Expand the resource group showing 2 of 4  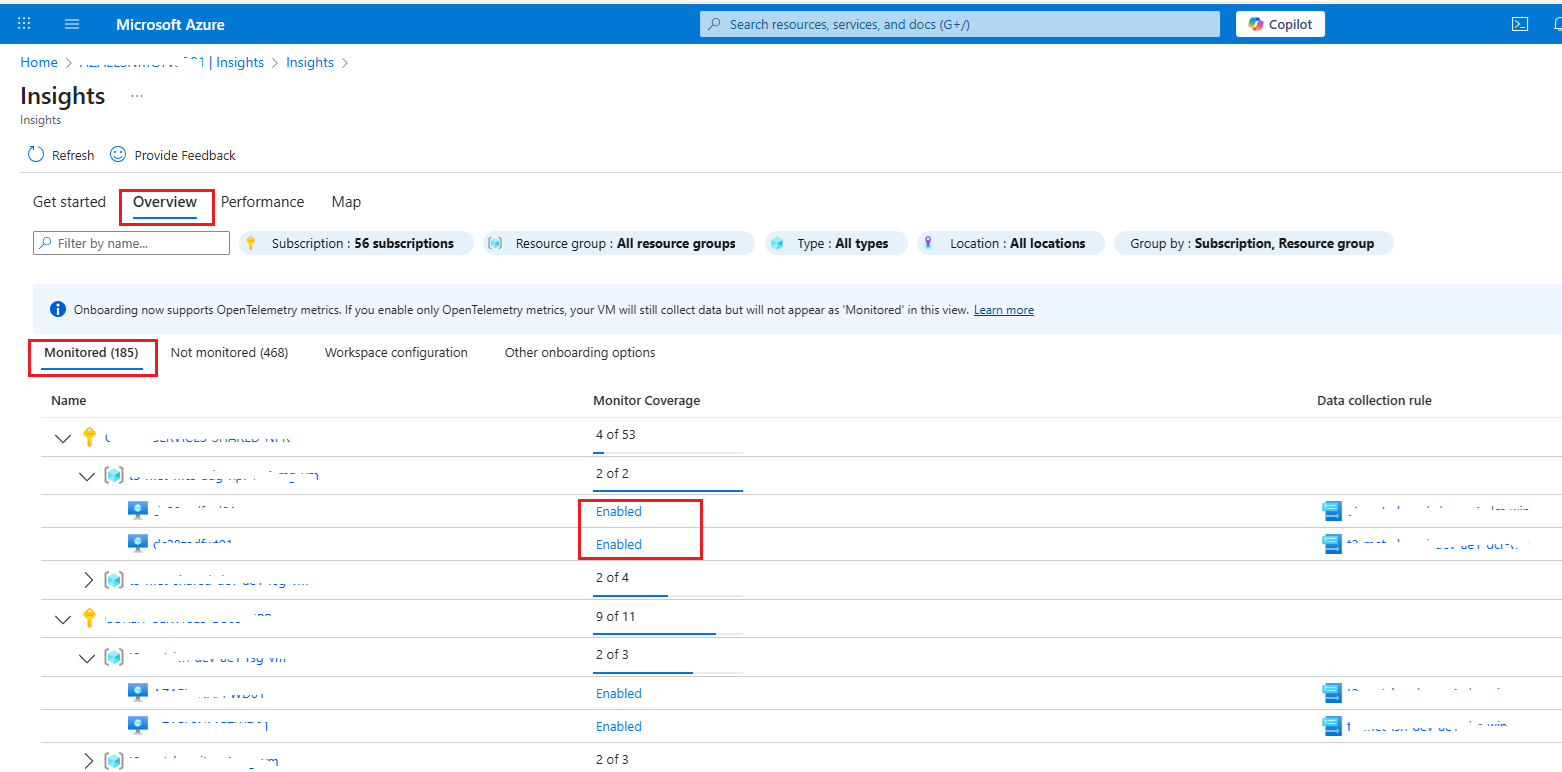point(88,580)
